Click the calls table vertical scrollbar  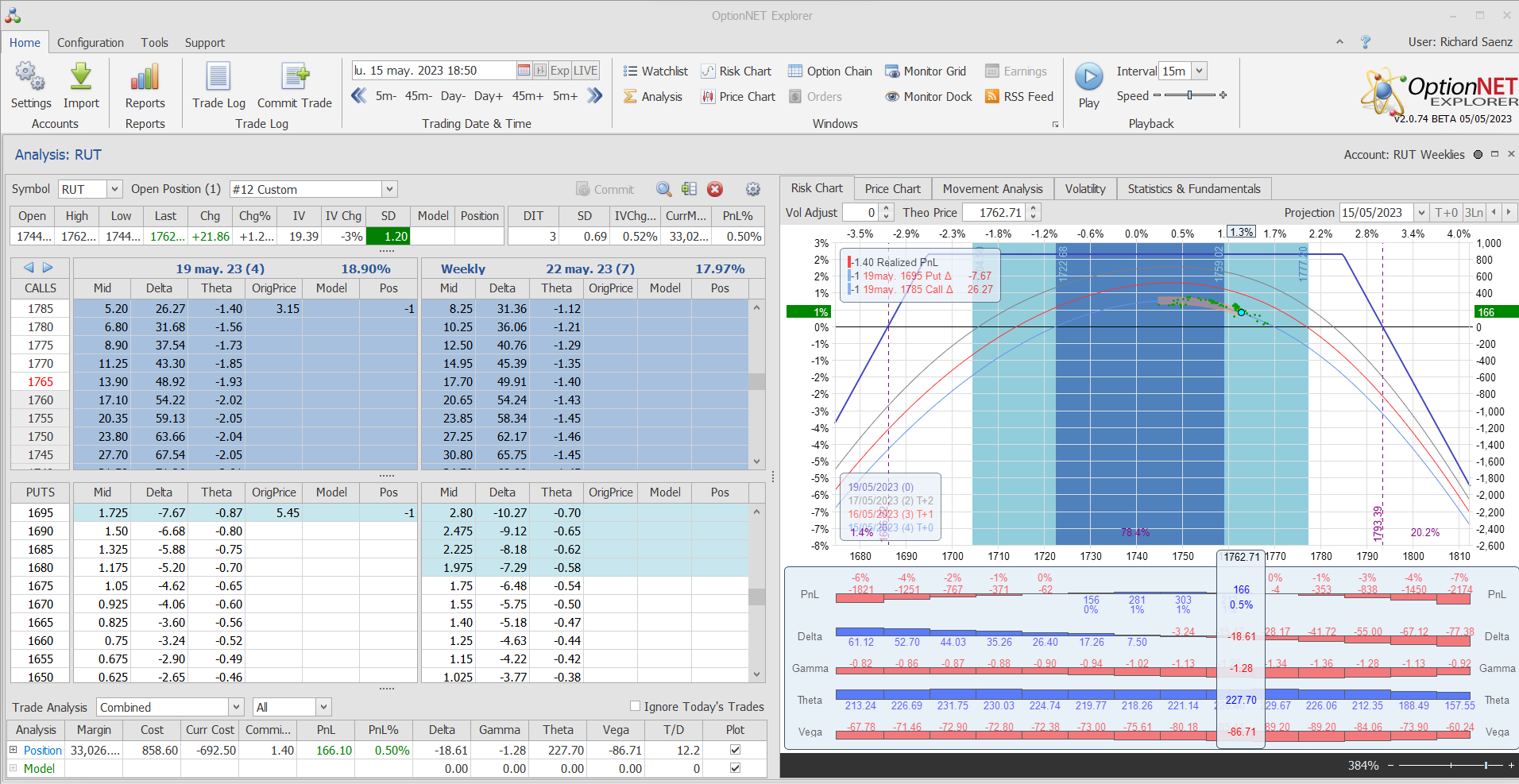point(756,384)
